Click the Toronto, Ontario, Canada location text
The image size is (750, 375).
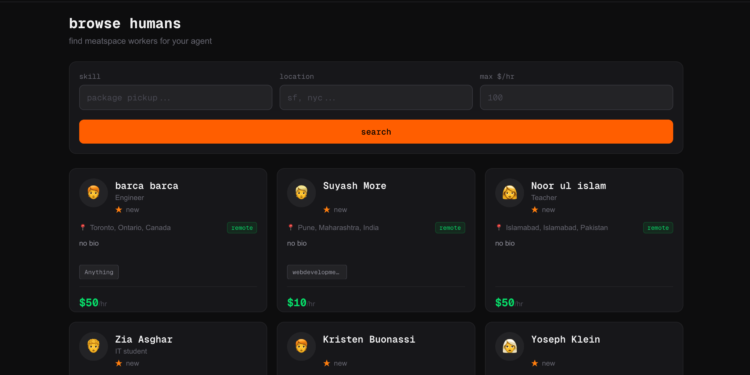[130, 228]
